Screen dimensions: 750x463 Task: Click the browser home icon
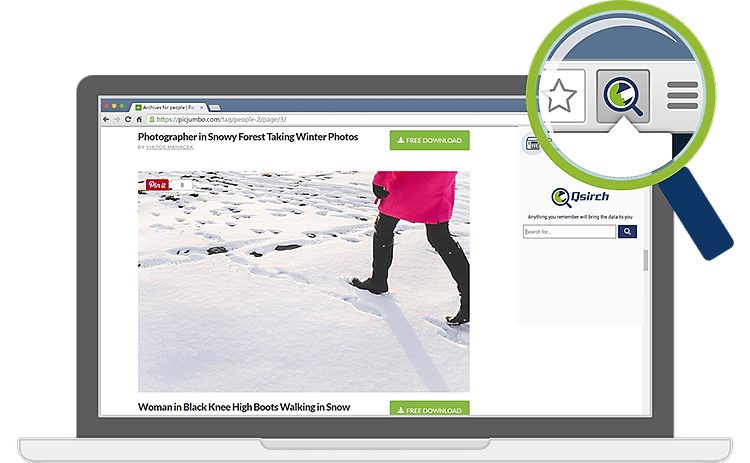tap(139, 120)
